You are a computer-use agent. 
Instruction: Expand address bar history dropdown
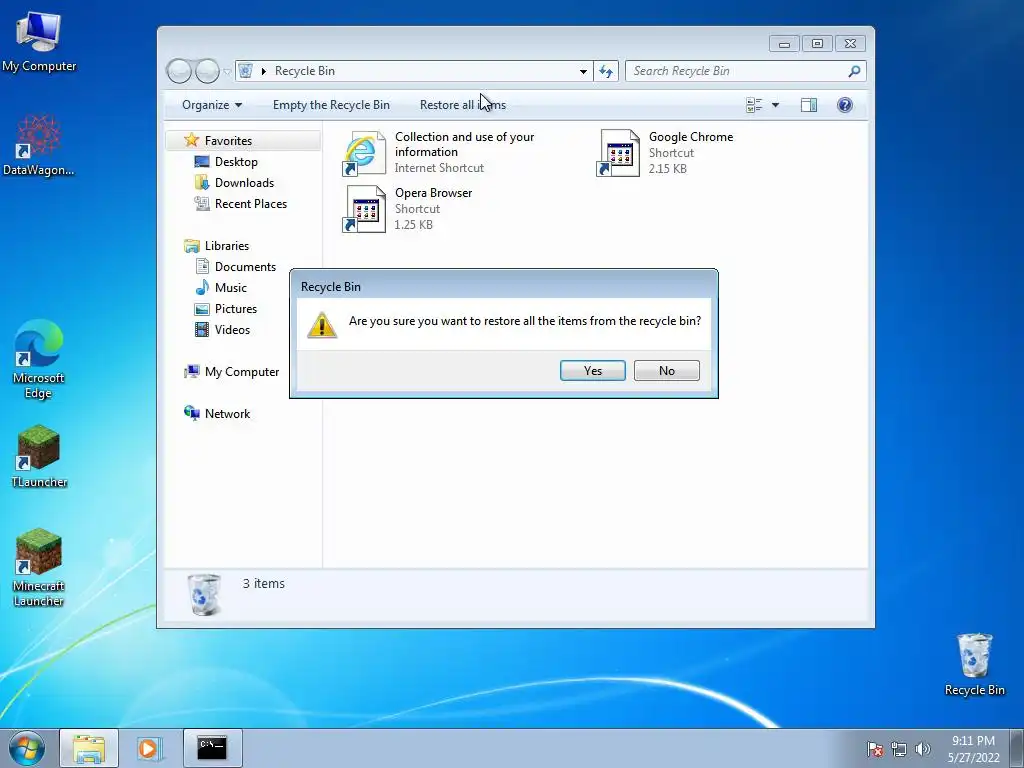tap(583, 71)
